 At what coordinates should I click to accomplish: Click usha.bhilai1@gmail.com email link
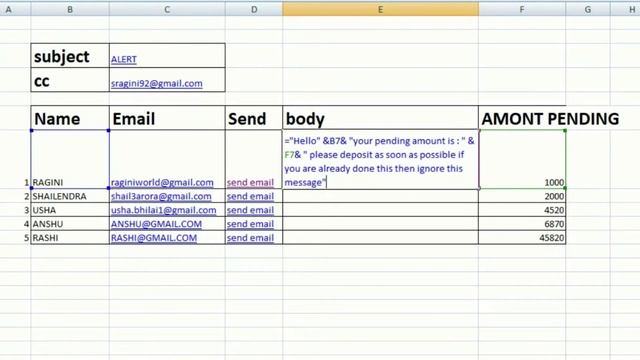(x=164, y=210)
